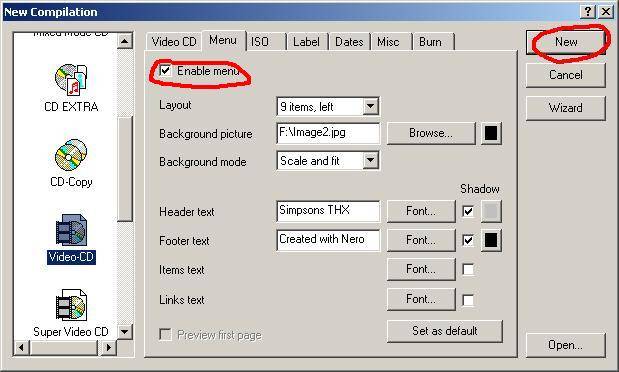619x372 pixels.
Task: Click the list scroll down arrow
Action: [125, 331]
